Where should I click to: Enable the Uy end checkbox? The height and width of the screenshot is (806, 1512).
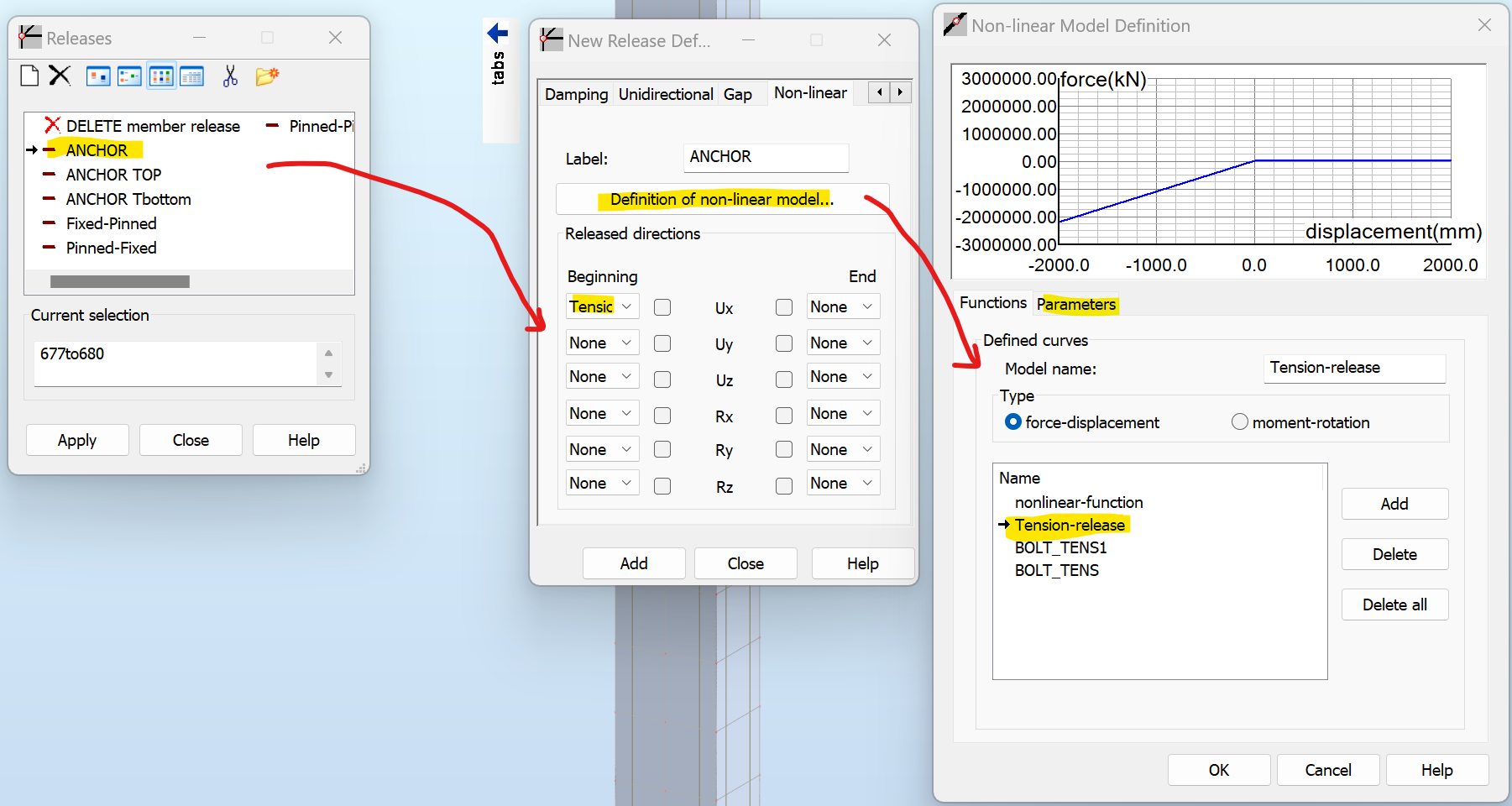784,343
